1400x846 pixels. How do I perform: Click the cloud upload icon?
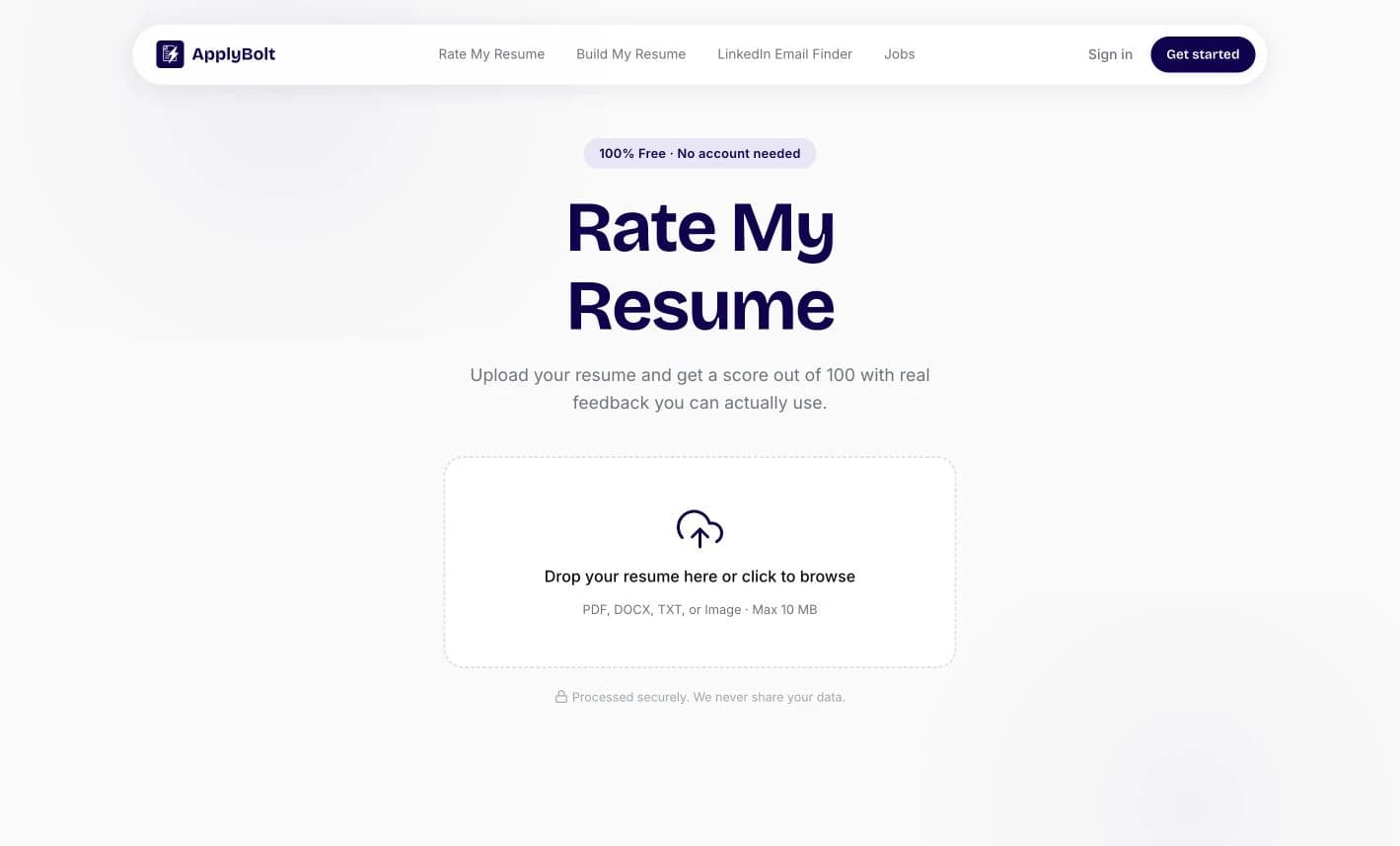700,529
